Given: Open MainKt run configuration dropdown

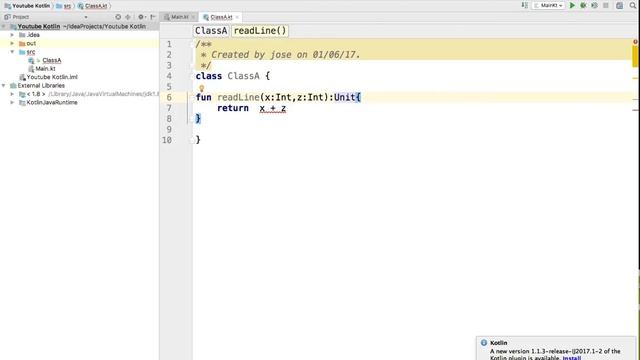Looking at the screenshot, I should [x=549, y=5].
